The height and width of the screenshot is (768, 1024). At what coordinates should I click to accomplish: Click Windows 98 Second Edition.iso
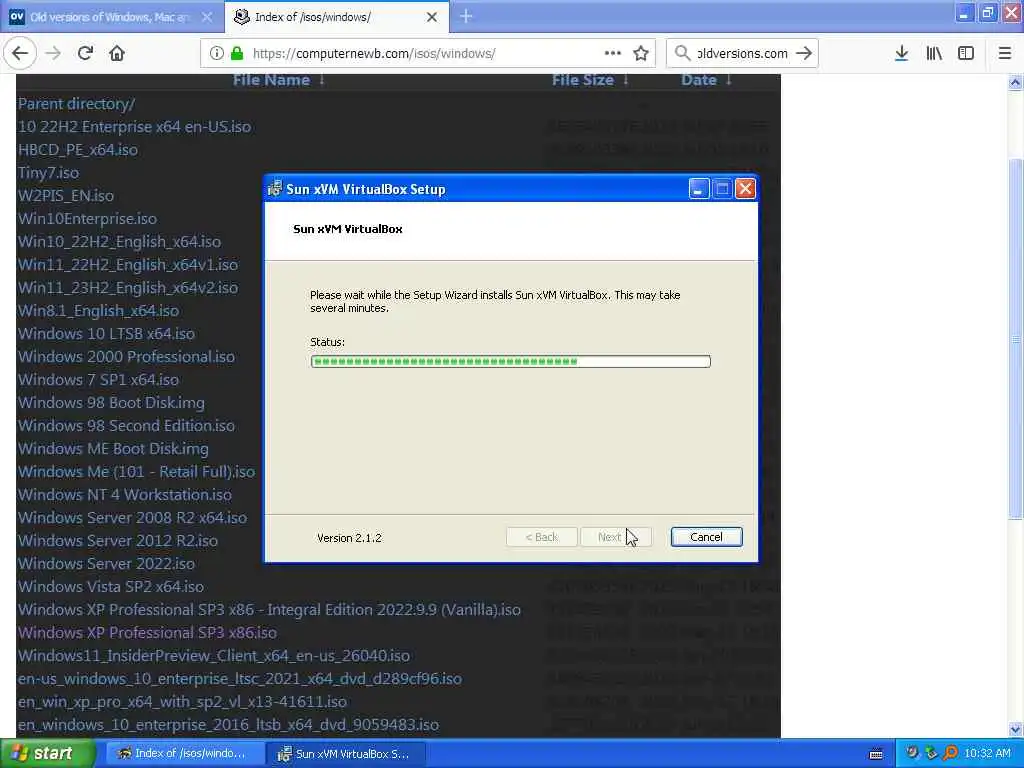pyautogui.click(x=126, y=426)
